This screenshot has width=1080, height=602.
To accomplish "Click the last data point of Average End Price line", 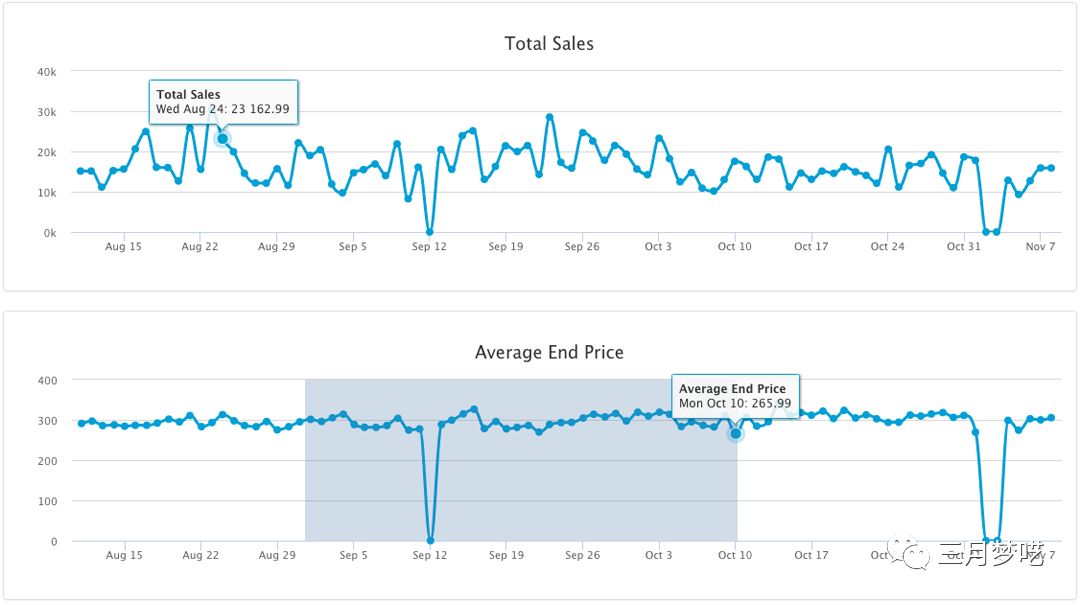I will (1051, 418).
